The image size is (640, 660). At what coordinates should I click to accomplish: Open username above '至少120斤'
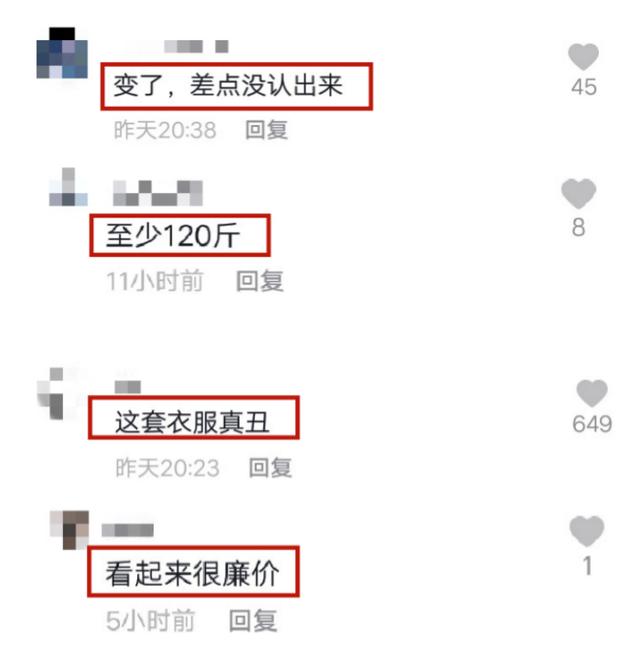[x=158, y=193]
